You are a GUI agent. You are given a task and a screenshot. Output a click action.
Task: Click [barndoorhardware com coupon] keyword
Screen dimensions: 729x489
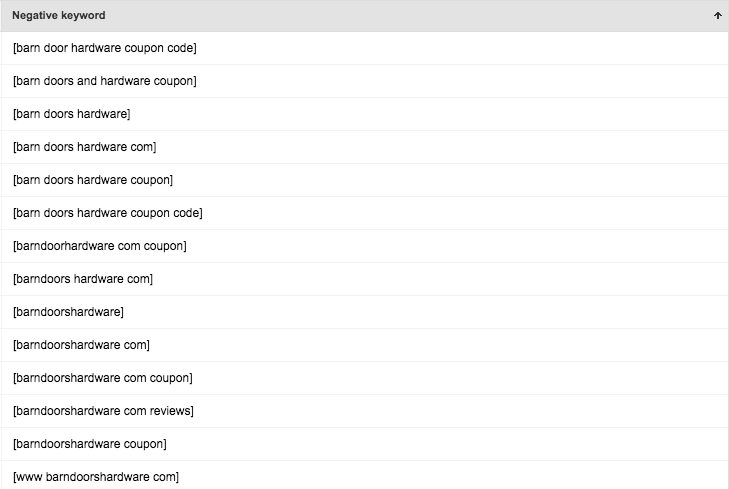100,246
